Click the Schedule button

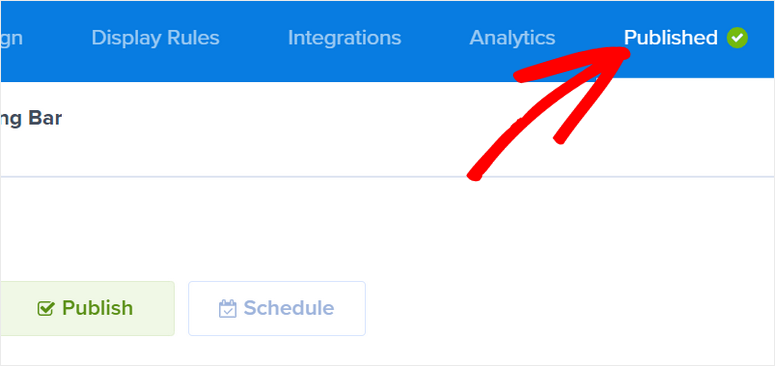coord(277,308)
